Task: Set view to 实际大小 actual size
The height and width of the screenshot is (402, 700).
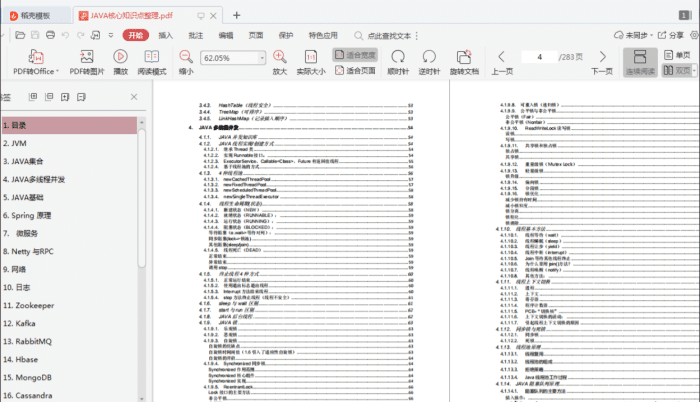Action: pos(311,62)
